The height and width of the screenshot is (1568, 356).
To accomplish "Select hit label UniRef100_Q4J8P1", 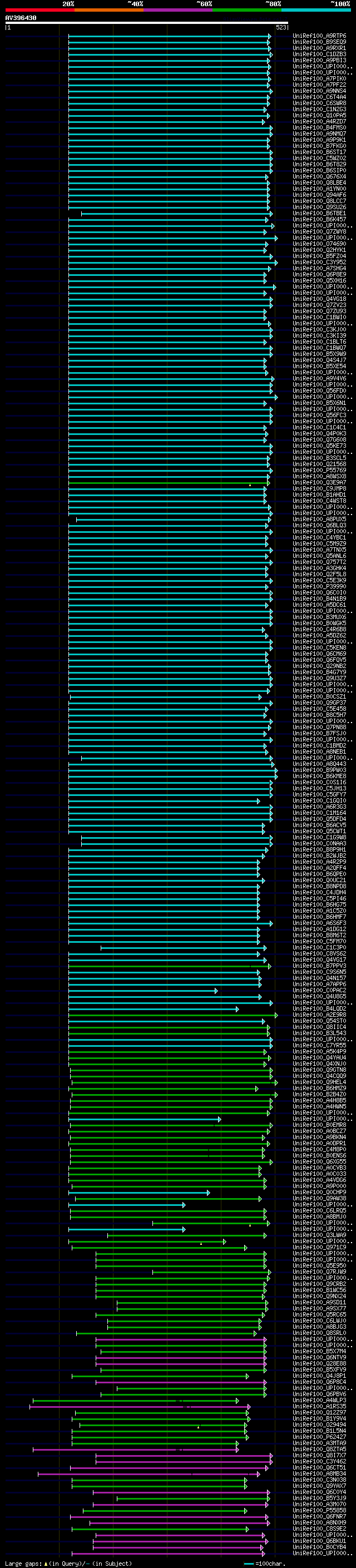I will click(319, 1375).
